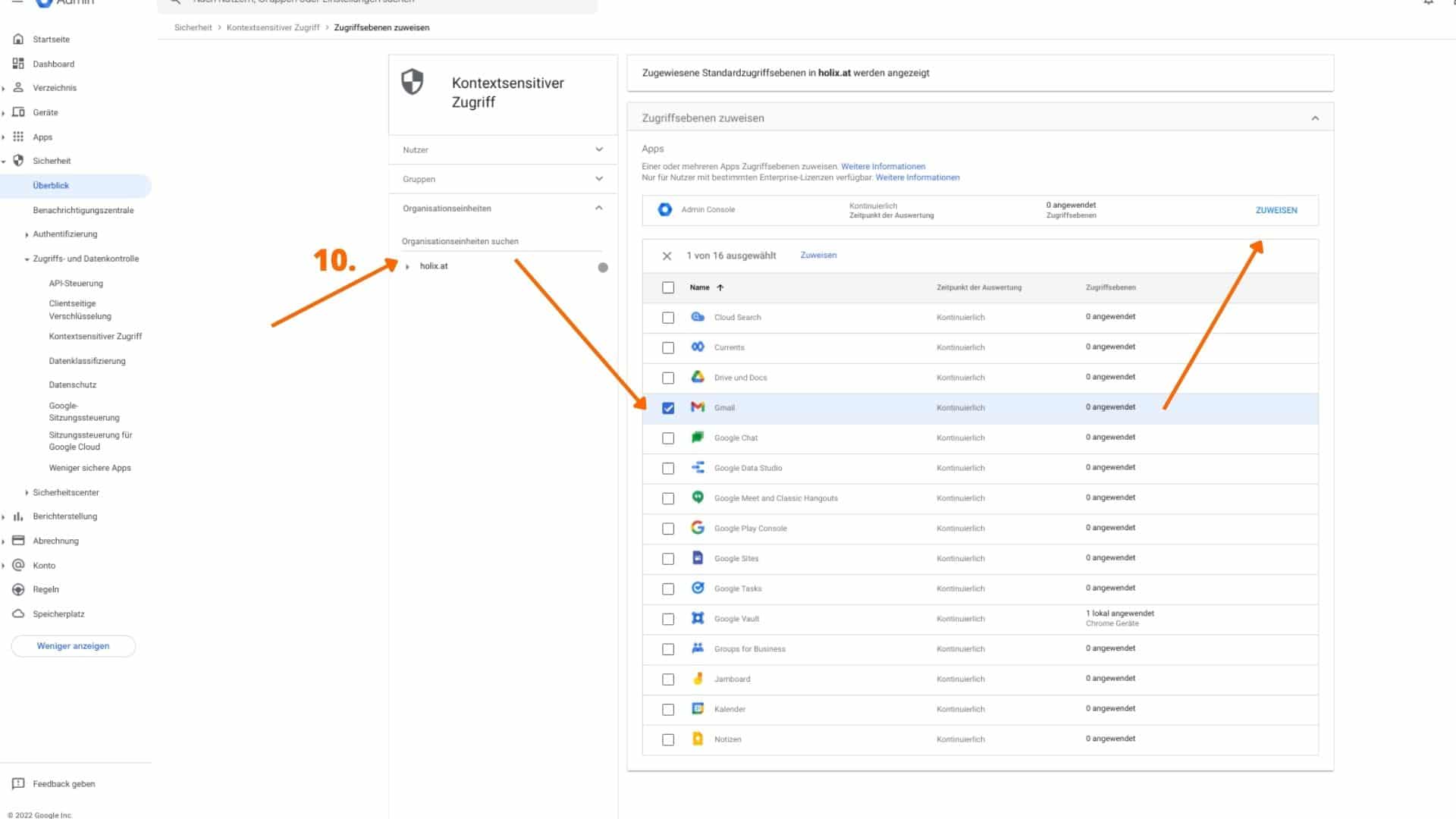Click the Google Meet and Classic Hangouts icon
This screenshot has height=819, width=1456.
[x=698, y=497]
